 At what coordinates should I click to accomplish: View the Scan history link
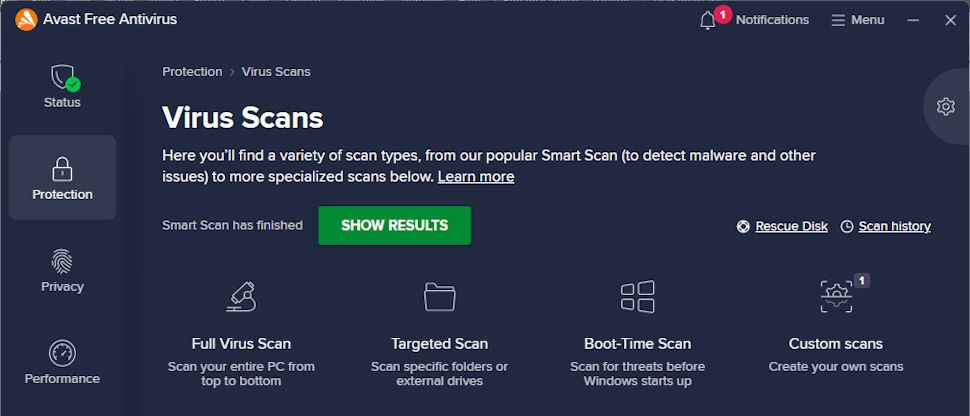pos(894,226)
